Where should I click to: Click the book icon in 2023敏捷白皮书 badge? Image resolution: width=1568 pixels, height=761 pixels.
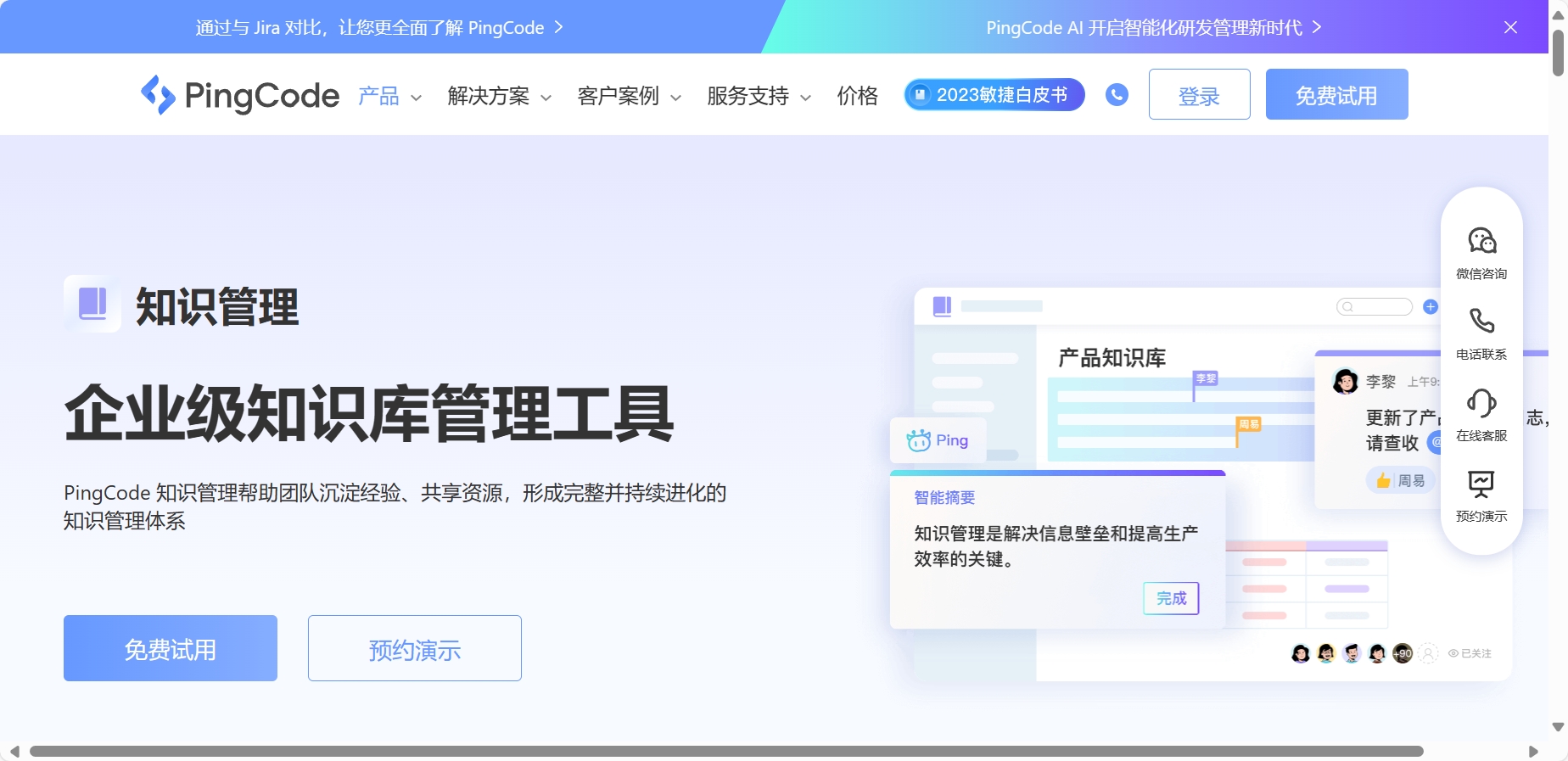tap(919, 94)
